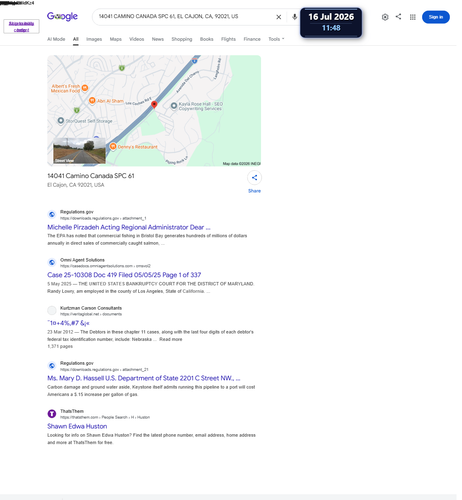Open the Street View thumbnail
The image size is (462, 500).
79,151
